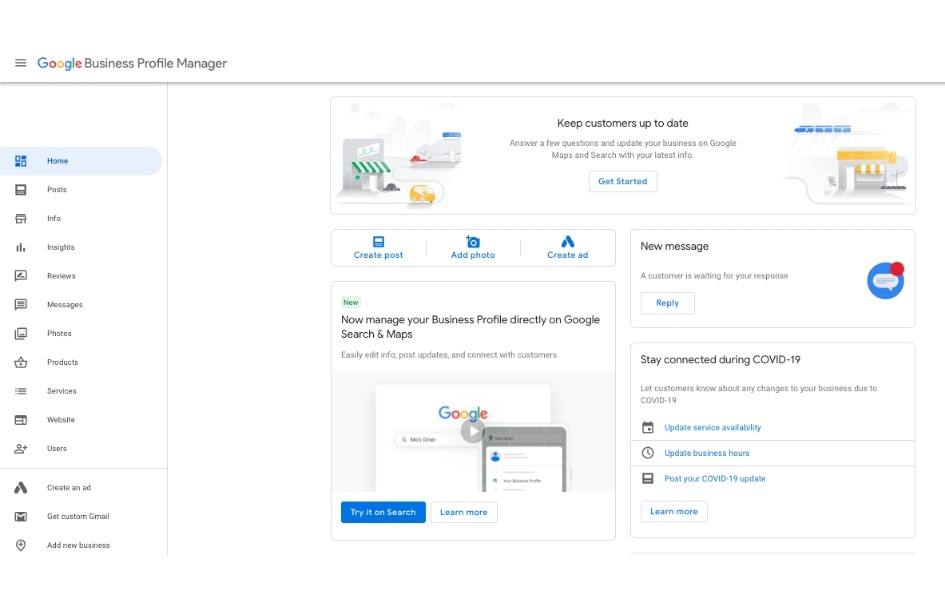This screenshot has width=945, height=600.
Task: Click the Home dashboard icon in sidebar
Action: pyautogui.click(x=20, y=161)
